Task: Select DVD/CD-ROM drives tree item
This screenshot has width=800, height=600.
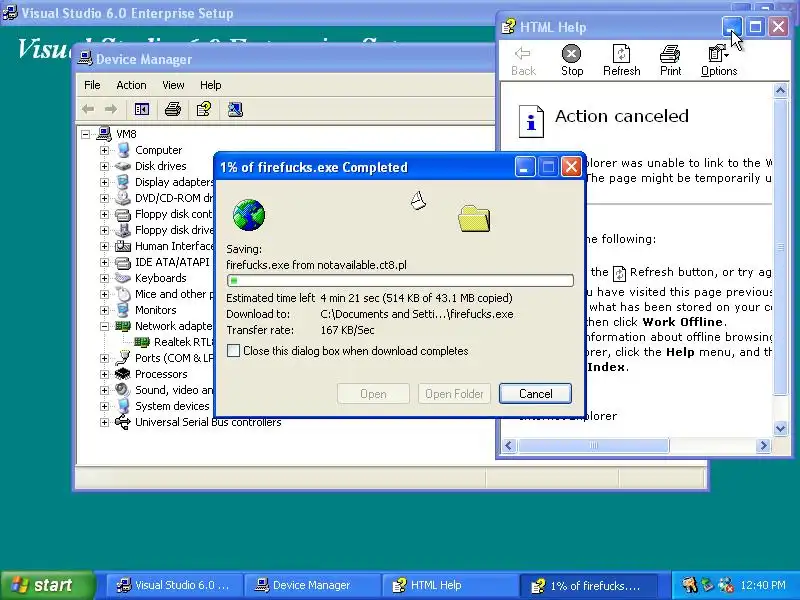Action: coord(174,198)
